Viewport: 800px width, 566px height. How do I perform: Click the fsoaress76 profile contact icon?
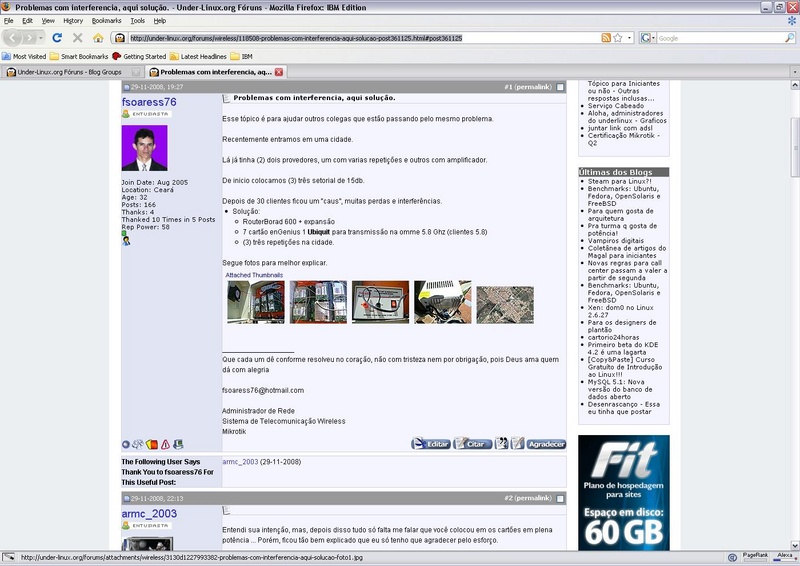point(126,240)
